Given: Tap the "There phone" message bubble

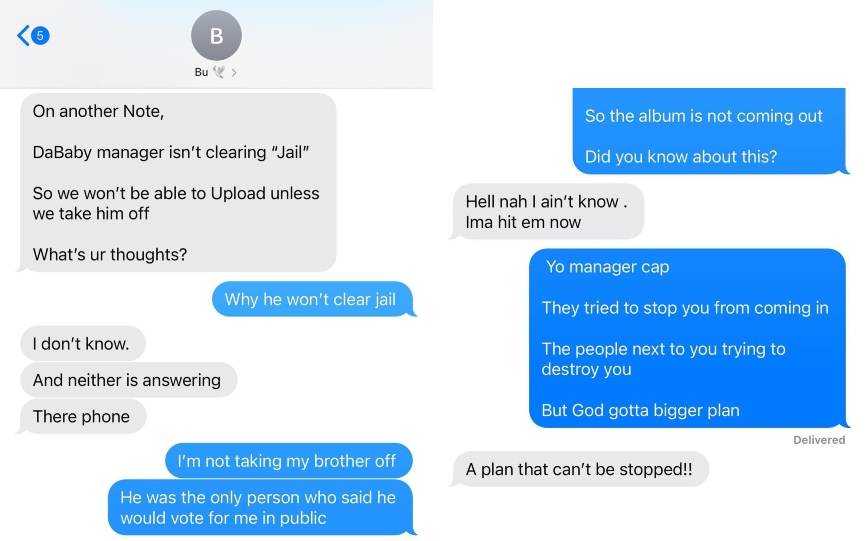Looking at the screenshot, I should pyautogui.click(x=83, y=416).
